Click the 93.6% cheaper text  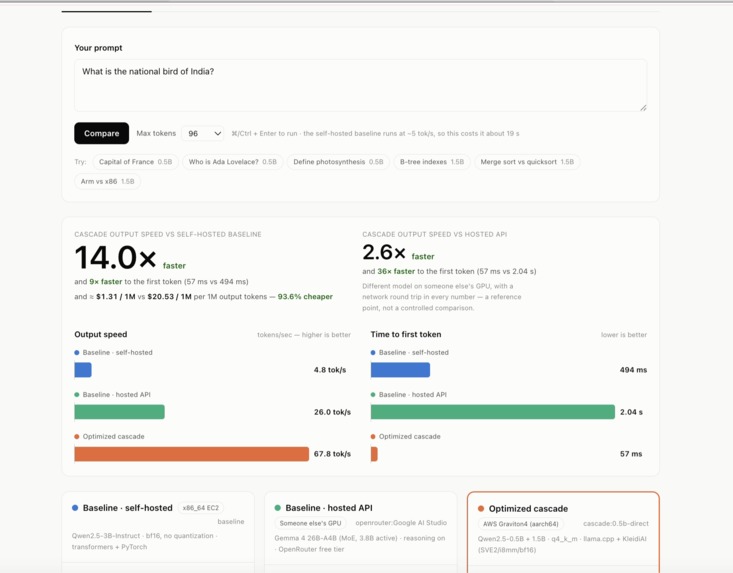click(x=305, y=296)
